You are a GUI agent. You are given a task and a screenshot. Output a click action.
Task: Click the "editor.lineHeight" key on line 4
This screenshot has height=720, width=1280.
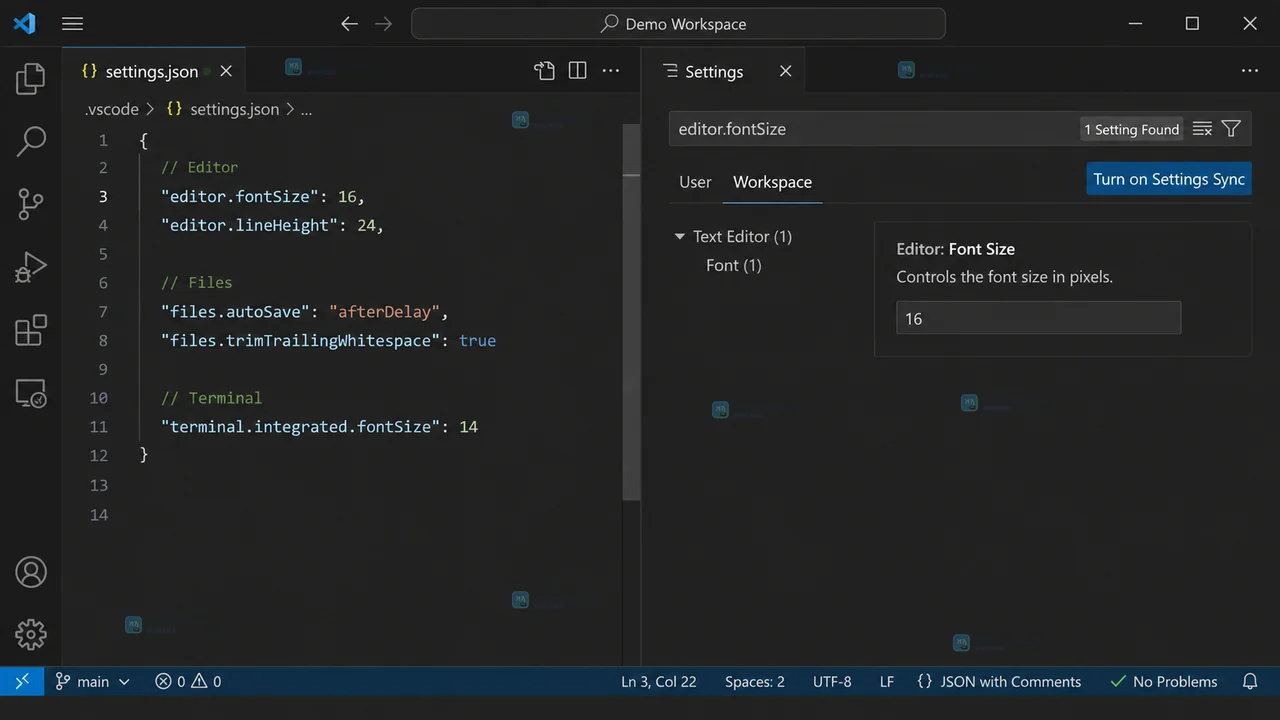[x=249, y=225]
